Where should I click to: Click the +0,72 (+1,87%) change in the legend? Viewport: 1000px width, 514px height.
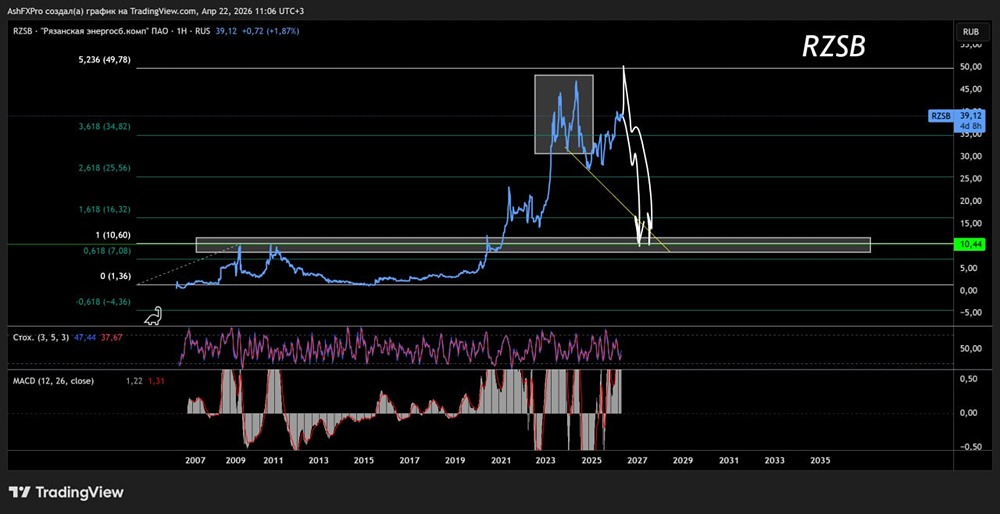point(272,31)
